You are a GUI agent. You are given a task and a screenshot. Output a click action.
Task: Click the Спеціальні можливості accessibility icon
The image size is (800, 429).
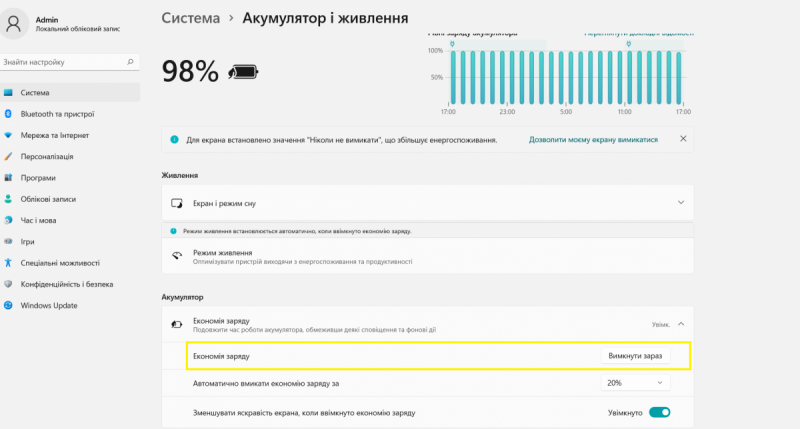click(x=8, y=263)
